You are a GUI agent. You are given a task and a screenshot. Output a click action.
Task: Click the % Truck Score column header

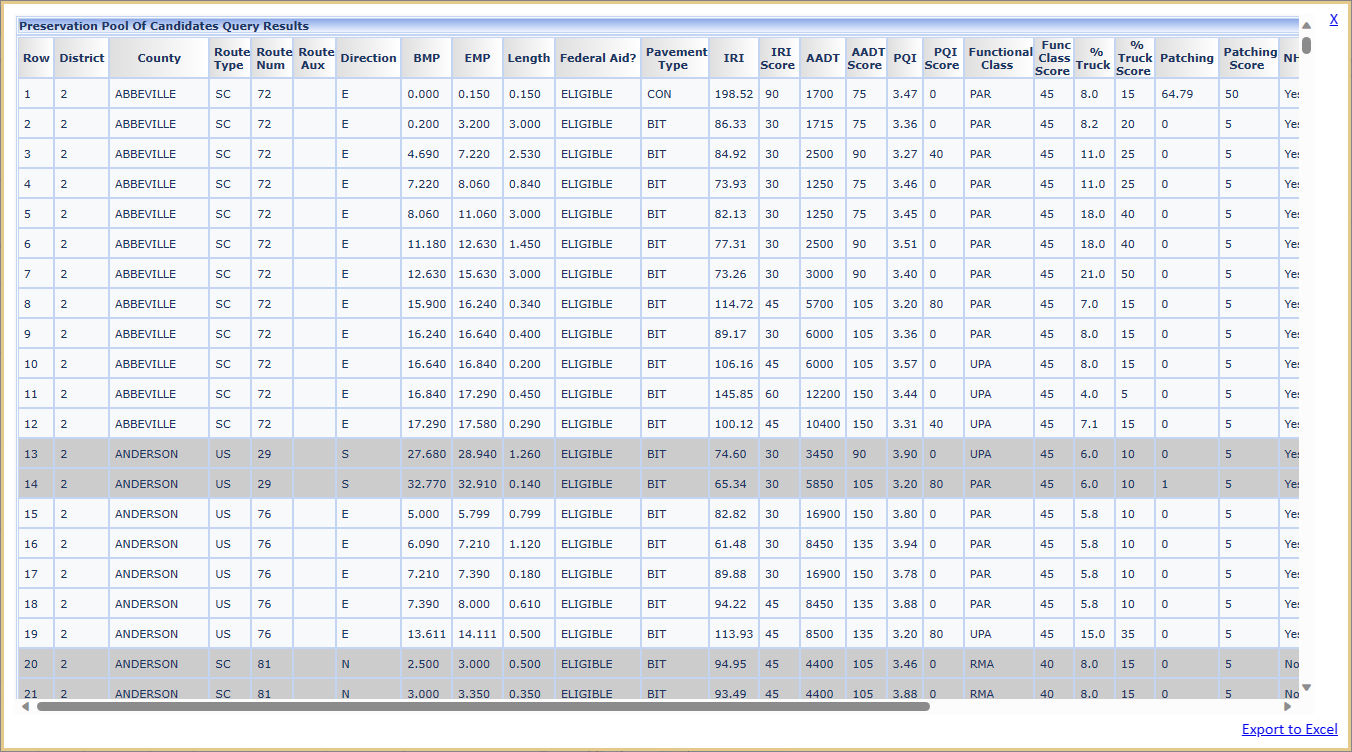point(1135,58)
